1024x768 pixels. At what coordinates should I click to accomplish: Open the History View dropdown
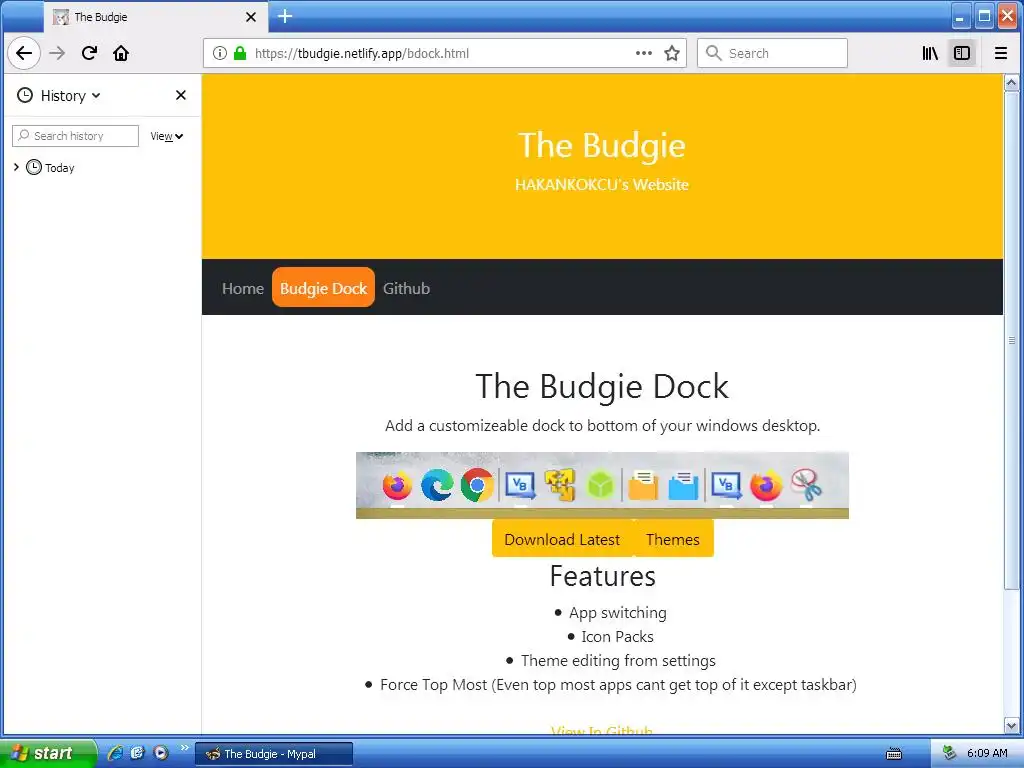pos(167,136)
